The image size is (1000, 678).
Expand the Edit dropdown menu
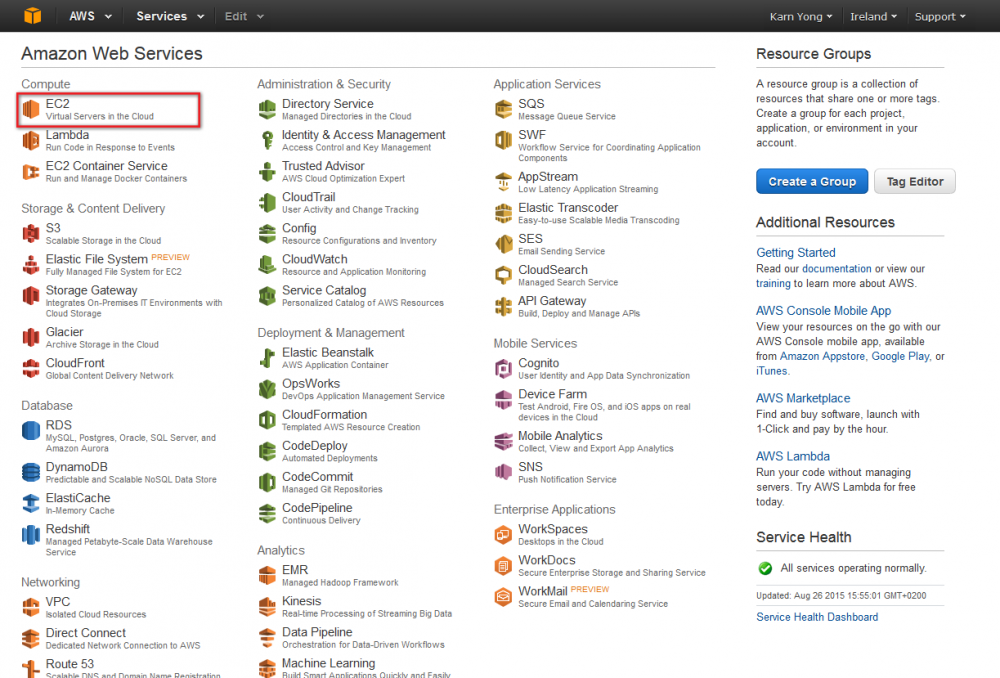click(x=244, y=16)
